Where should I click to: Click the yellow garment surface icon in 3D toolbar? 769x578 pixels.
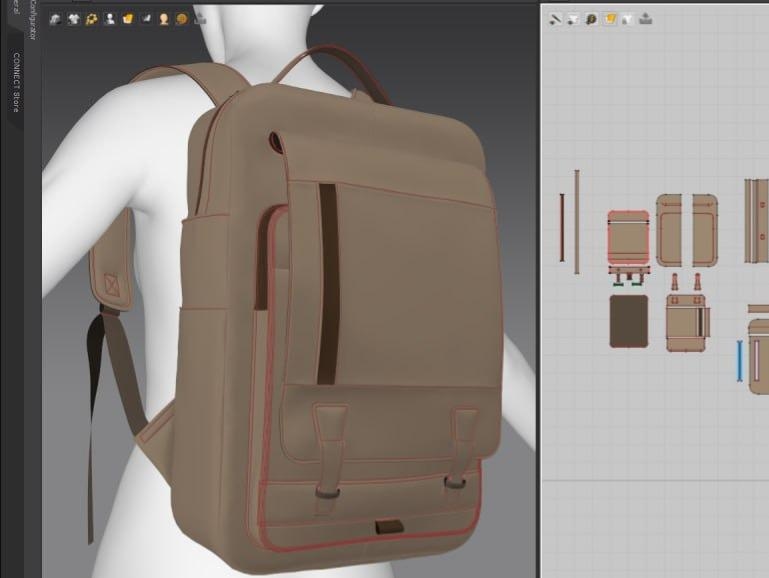click(x=127, y=19)
